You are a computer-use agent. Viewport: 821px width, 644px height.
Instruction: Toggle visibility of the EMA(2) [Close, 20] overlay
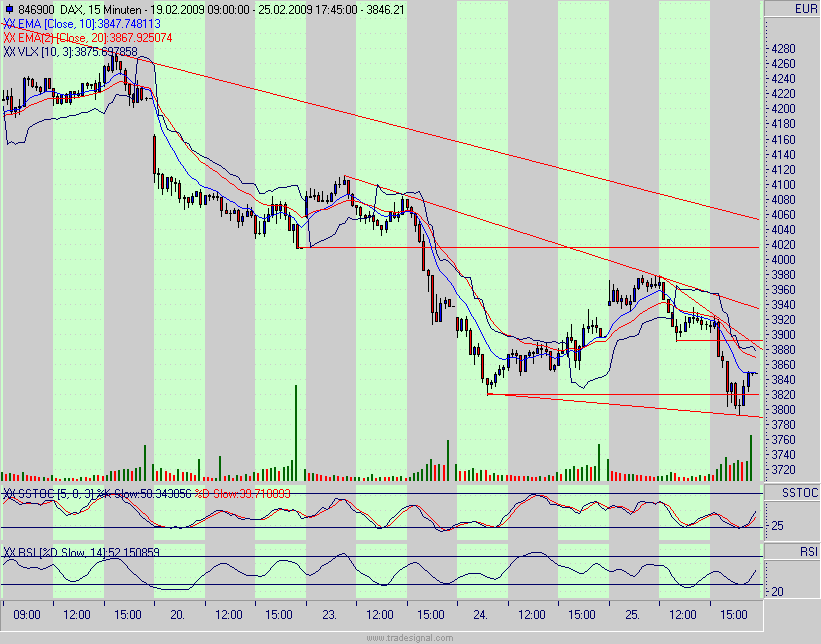click(x=10, y=34)
